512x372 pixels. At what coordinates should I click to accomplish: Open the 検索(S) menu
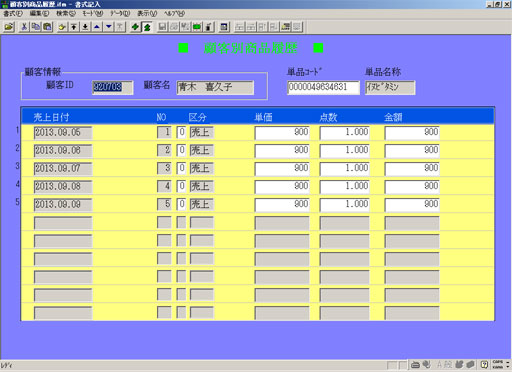point(66,13)
